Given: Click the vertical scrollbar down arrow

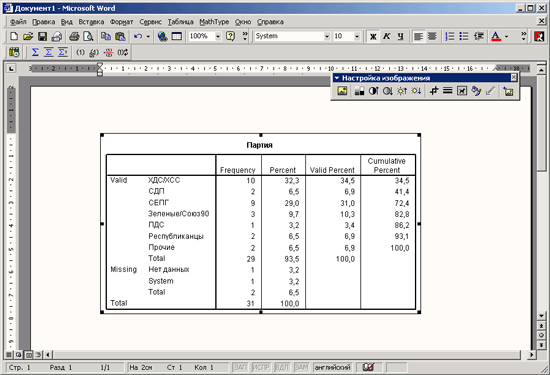Looking at the screenshot, I should point(541,316).
